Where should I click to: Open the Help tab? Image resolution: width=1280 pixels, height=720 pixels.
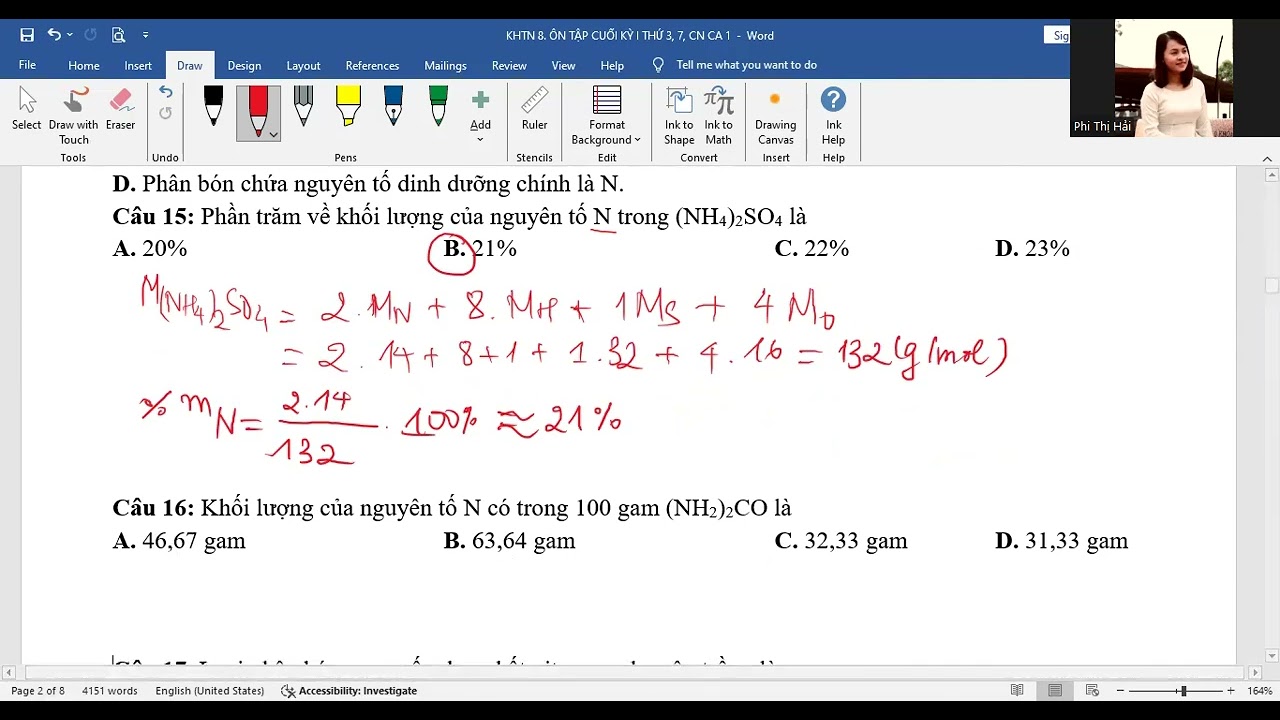(612, 65)
